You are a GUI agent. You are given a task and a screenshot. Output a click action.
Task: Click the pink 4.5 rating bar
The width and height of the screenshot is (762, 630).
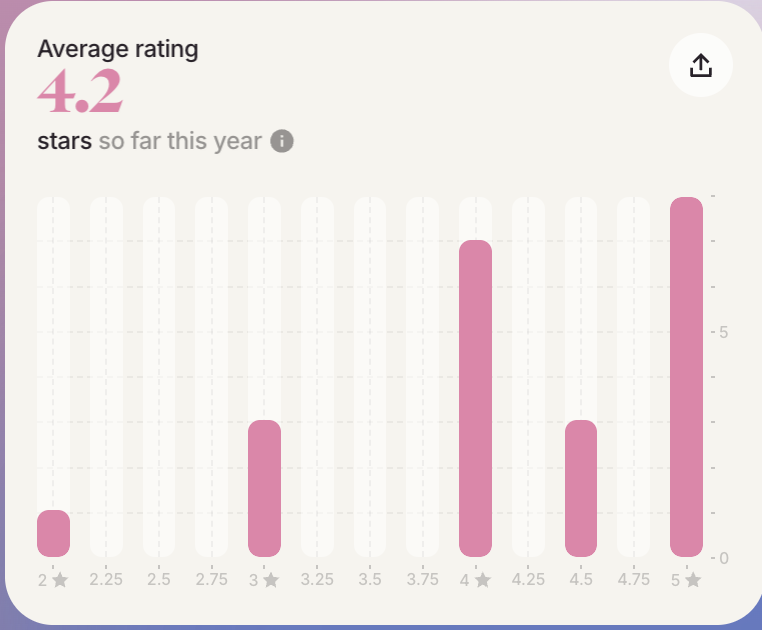pos(581,488)
